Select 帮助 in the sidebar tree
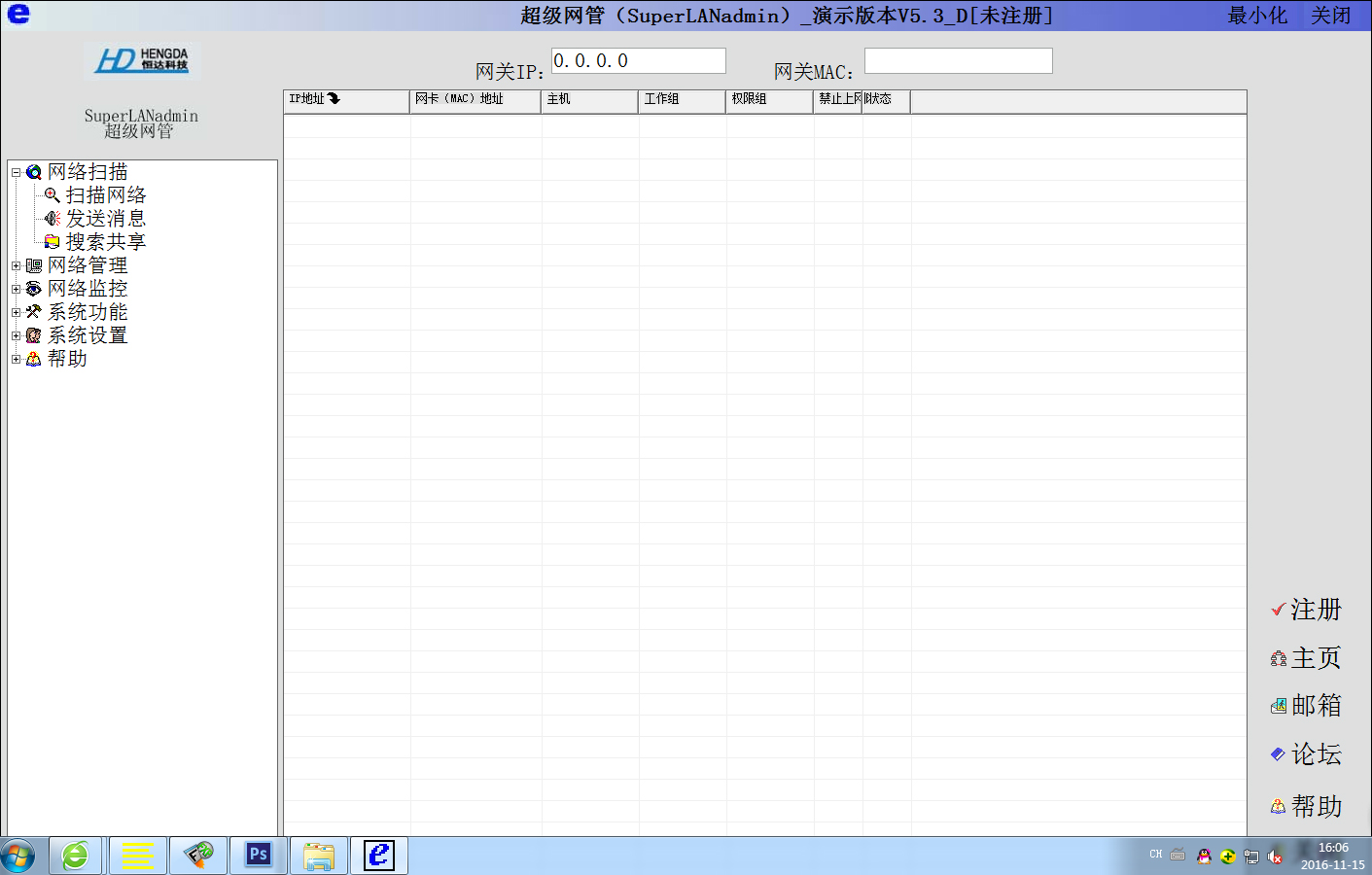The height and width of the screenshot is (875, 1372). coord(67,359)
